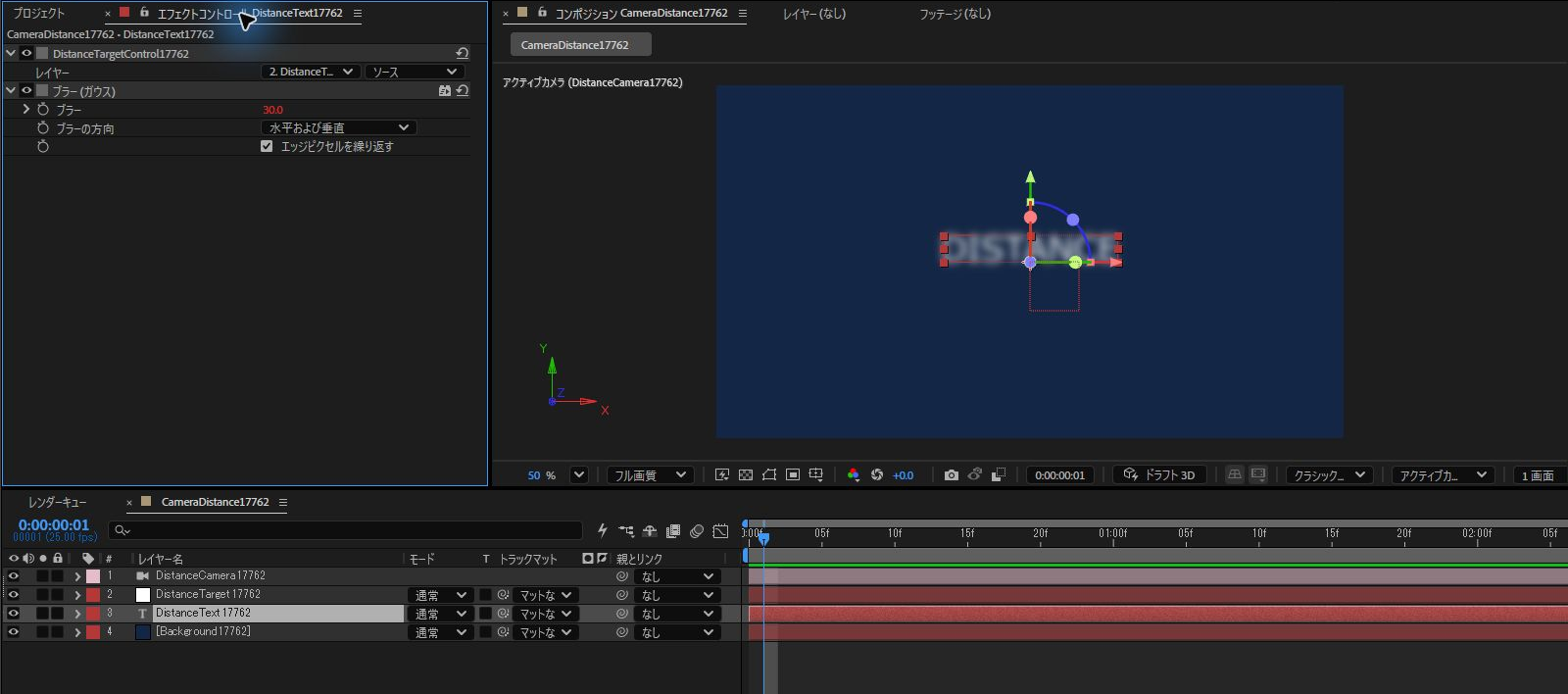The image size is (1568, 694).
Task: Open the ソース dropdown in effect controls
Action: (x=414, y=72)
